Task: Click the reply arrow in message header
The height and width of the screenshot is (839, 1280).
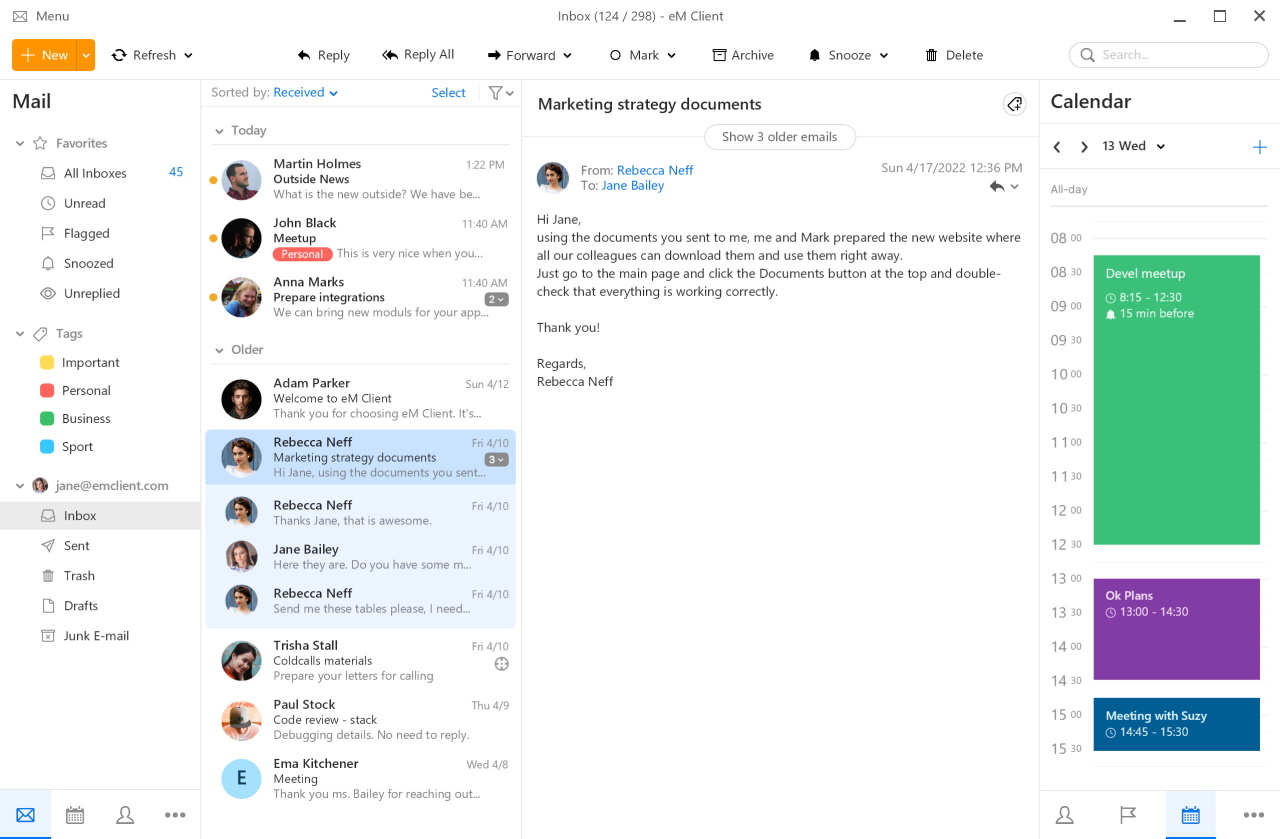Action: (x=996, y=187)
